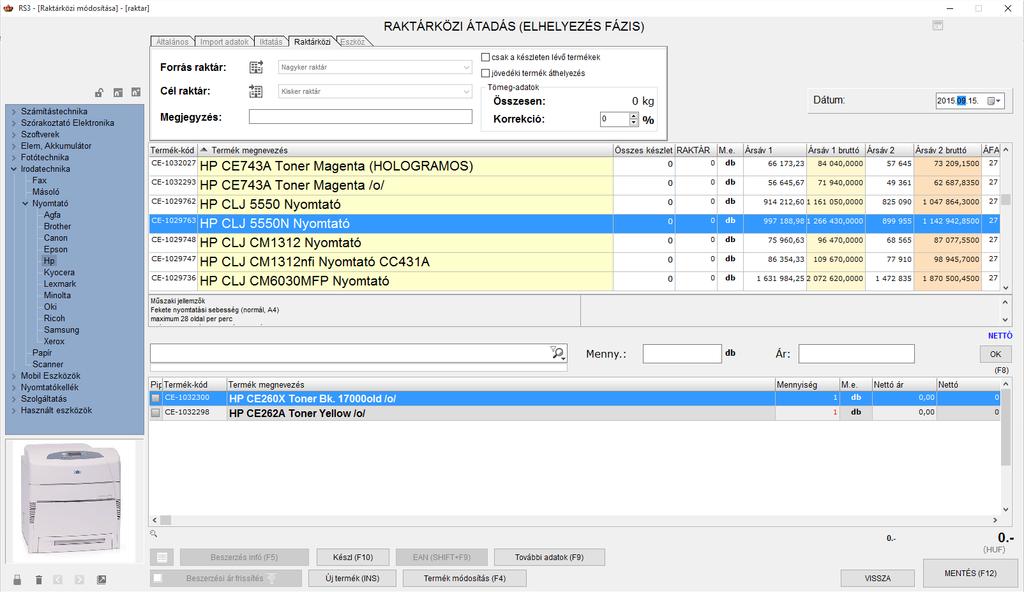This screenshot has height=592, width=1024.
Task: Select the Canon printer brand
Action: (x=56, y=238)
